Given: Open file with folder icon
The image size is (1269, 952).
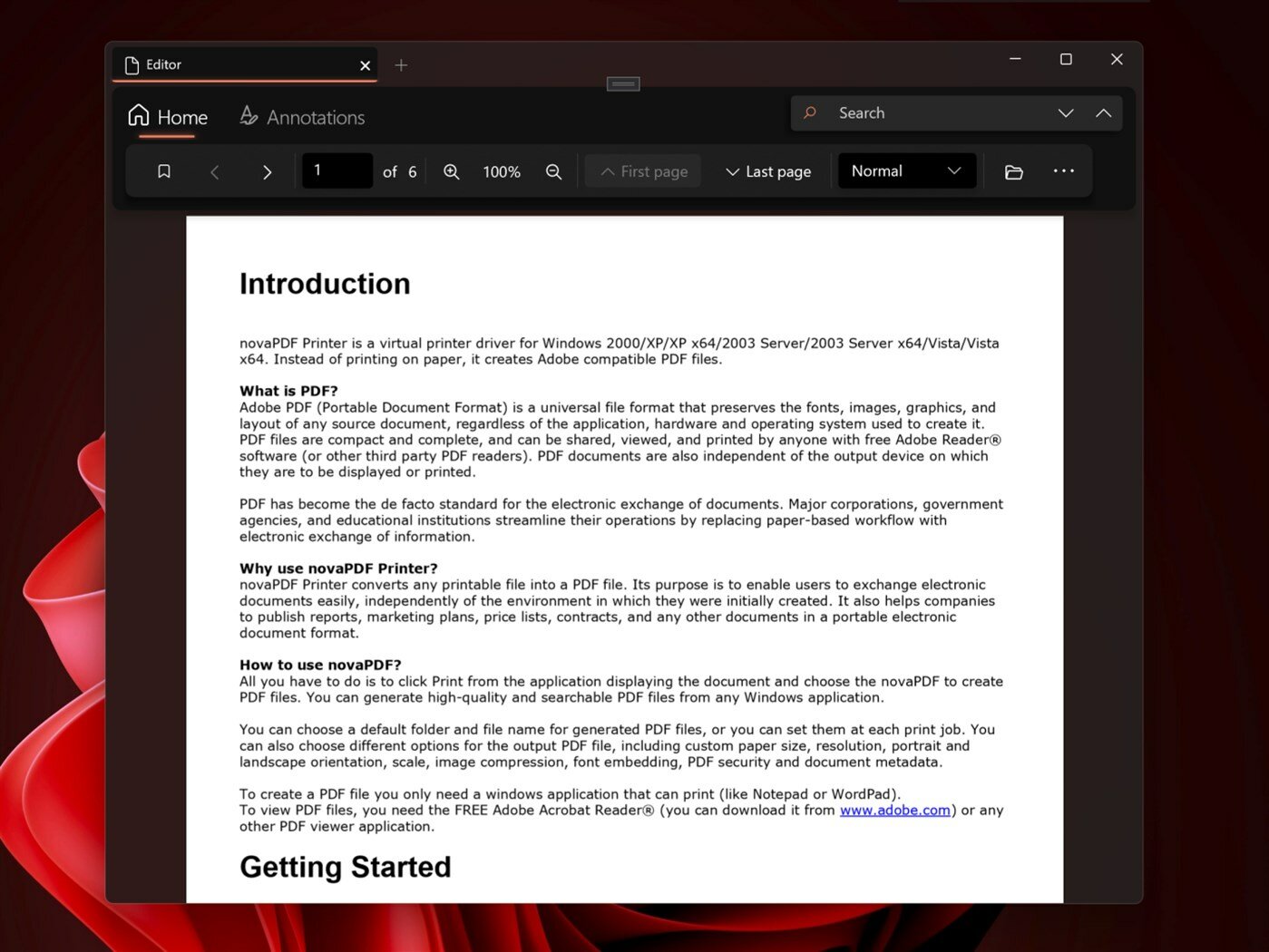Looking at the screenshot, I should click(x=1014, y=171).
